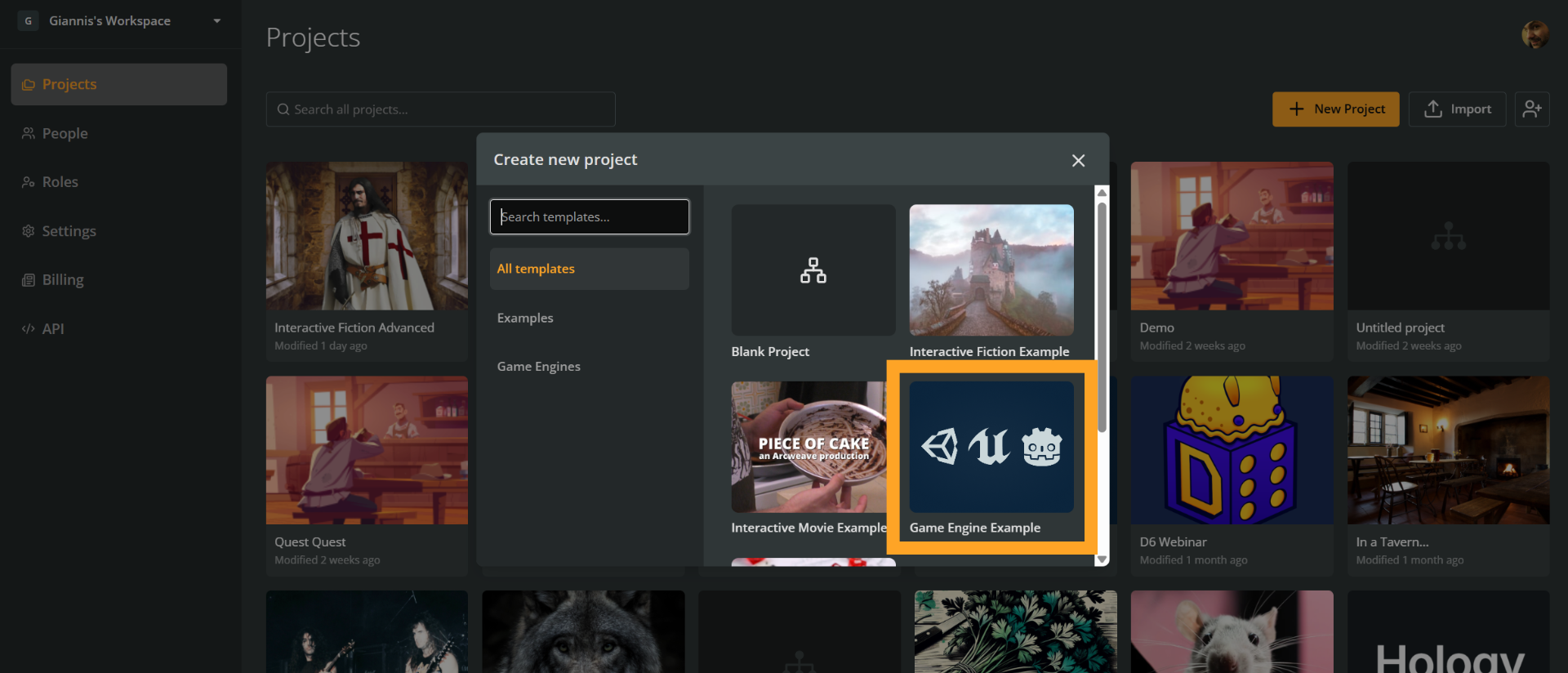Open the Interactive Fiction Advanced project
This screenshot has width=1568, height=673.
367,261
